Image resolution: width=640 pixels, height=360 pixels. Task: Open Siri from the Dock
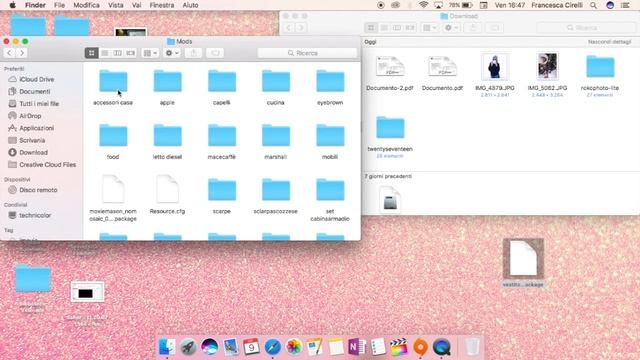click(x=209, y=347)
